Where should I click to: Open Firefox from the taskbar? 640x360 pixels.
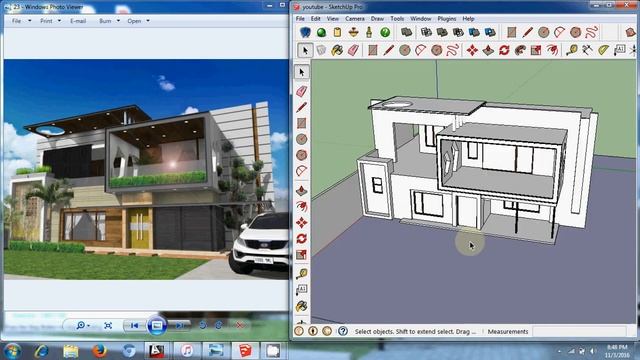[99, 351]
